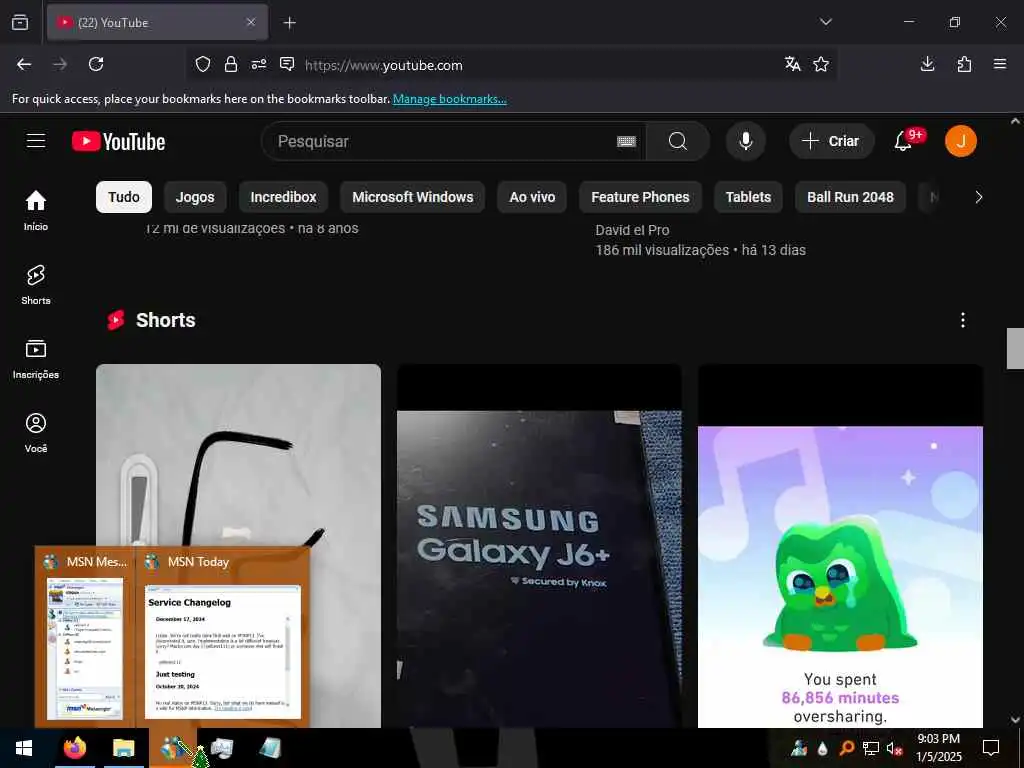Open Você in the sidebar

[36, 433]
